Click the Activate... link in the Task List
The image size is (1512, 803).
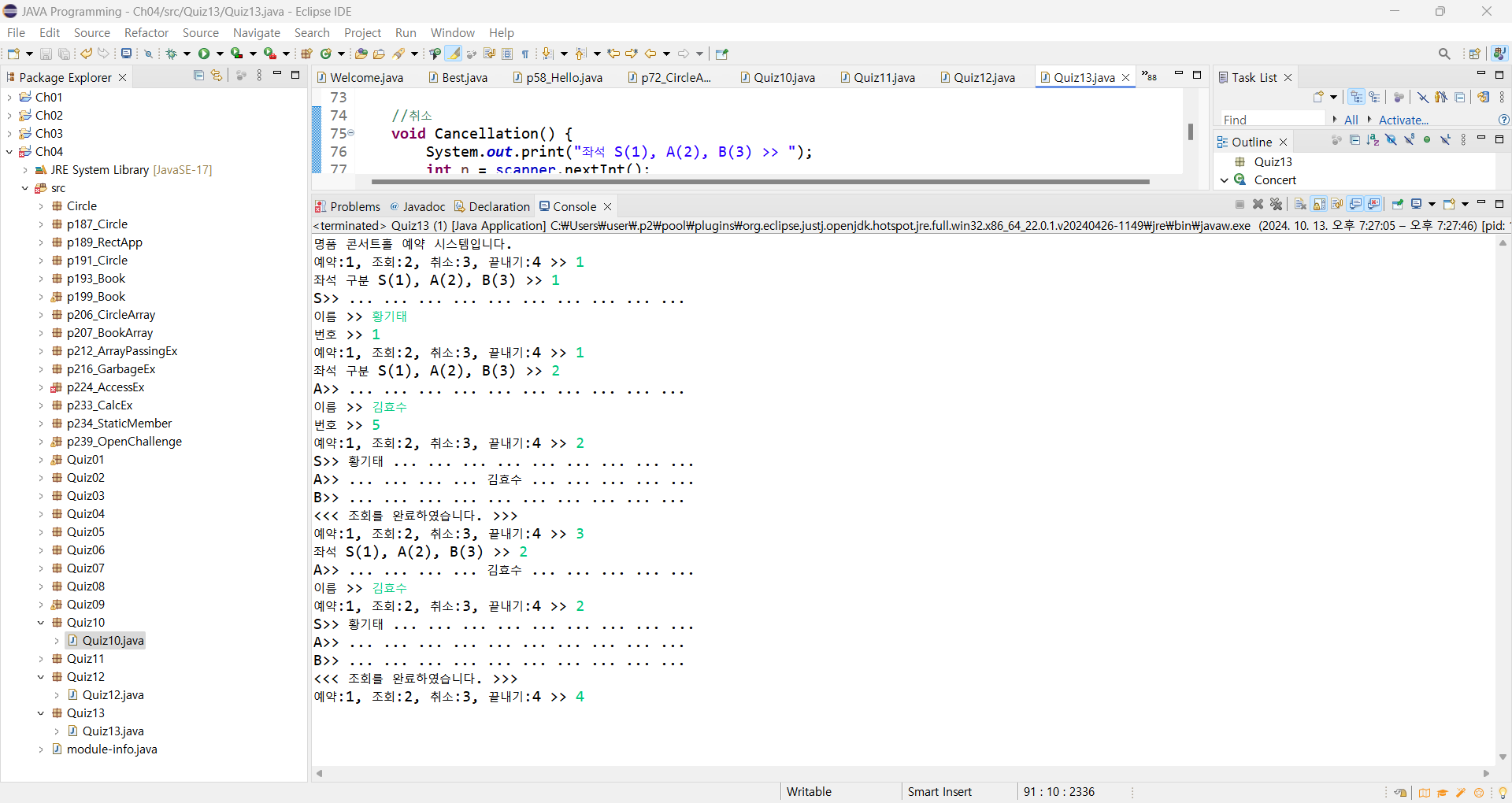(1403, 120)
